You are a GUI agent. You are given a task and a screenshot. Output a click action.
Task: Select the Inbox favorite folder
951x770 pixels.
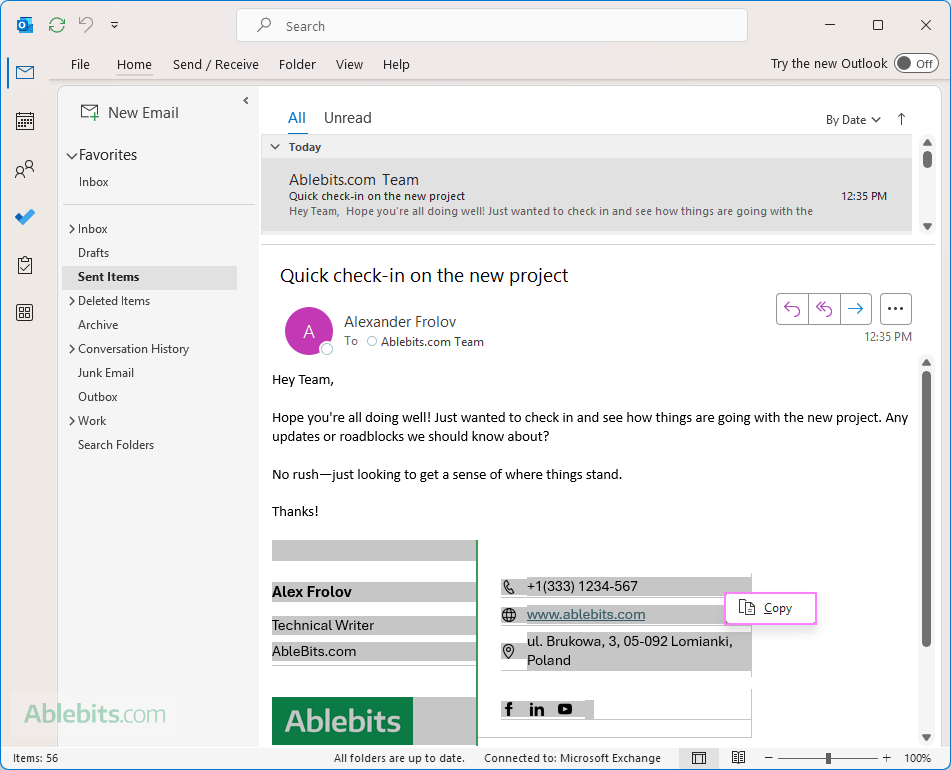[x=93, y=182]
